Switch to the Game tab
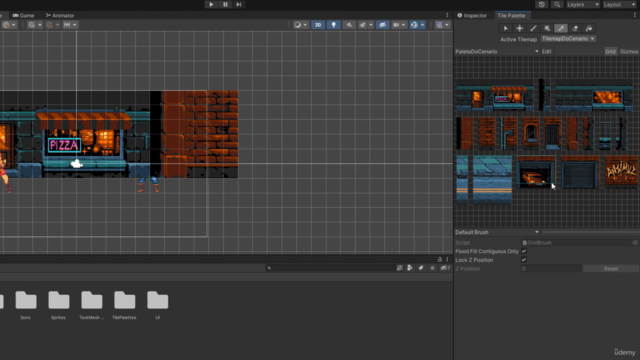 [23, 16]
